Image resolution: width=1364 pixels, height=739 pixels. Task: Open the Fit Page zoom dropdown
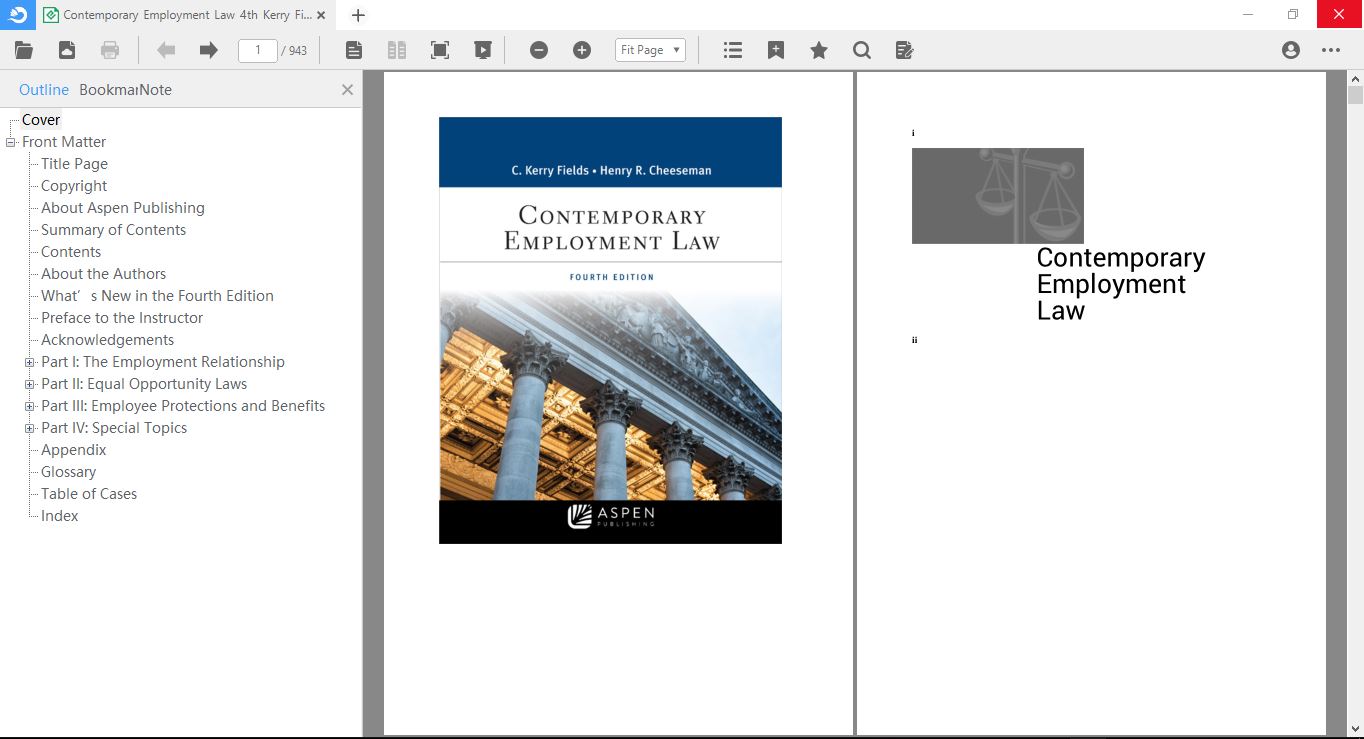650,50
